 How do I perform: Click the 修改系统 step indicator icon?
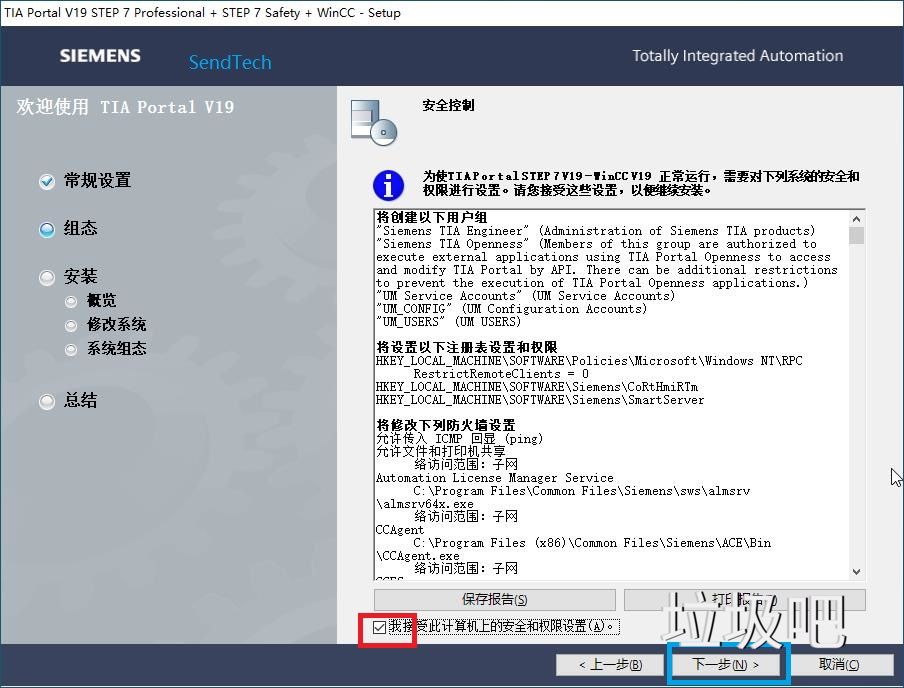pos(71,325)
